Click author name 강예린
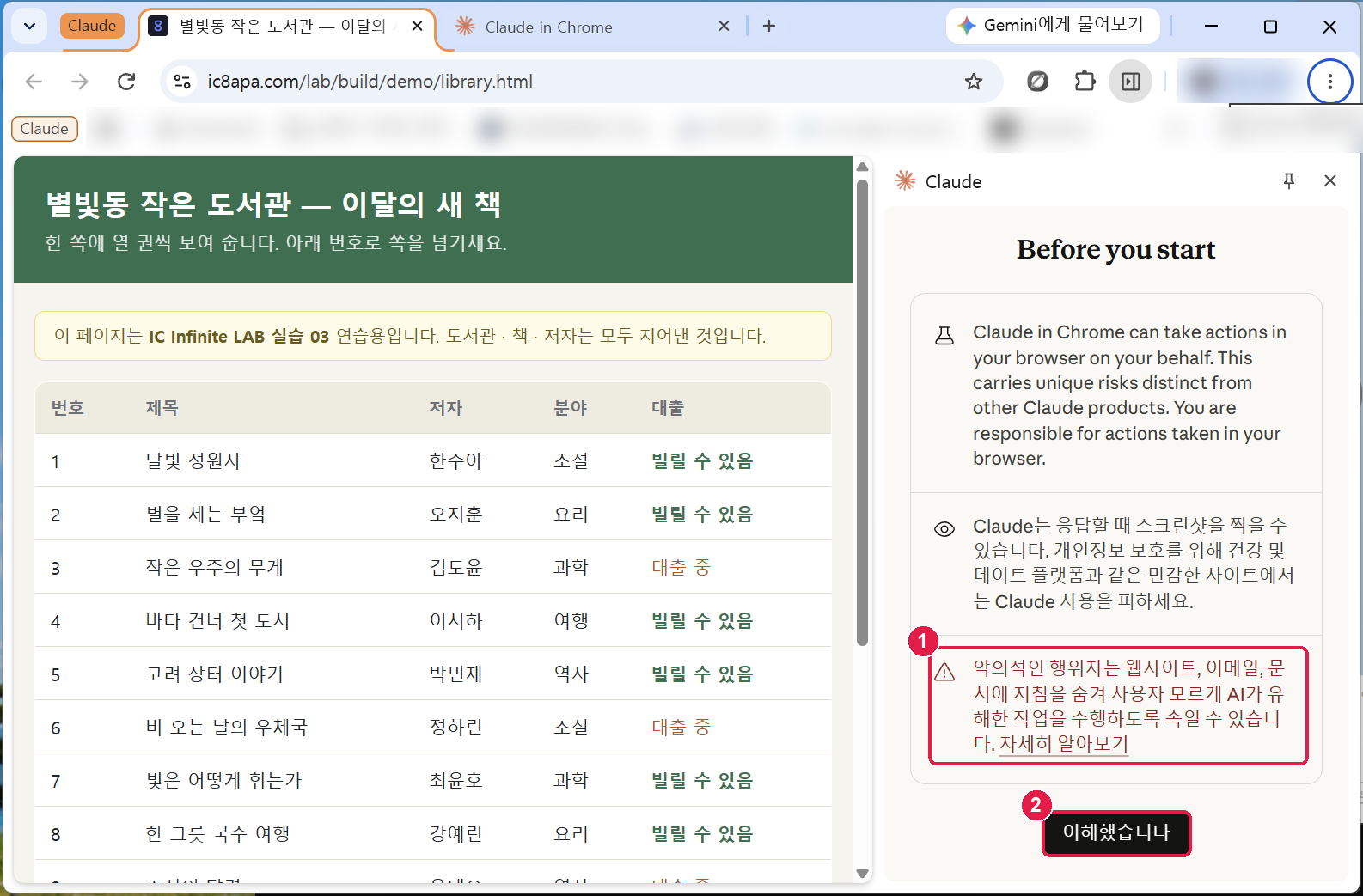The height and width of the screenshot is (896, 1363). 455,834
